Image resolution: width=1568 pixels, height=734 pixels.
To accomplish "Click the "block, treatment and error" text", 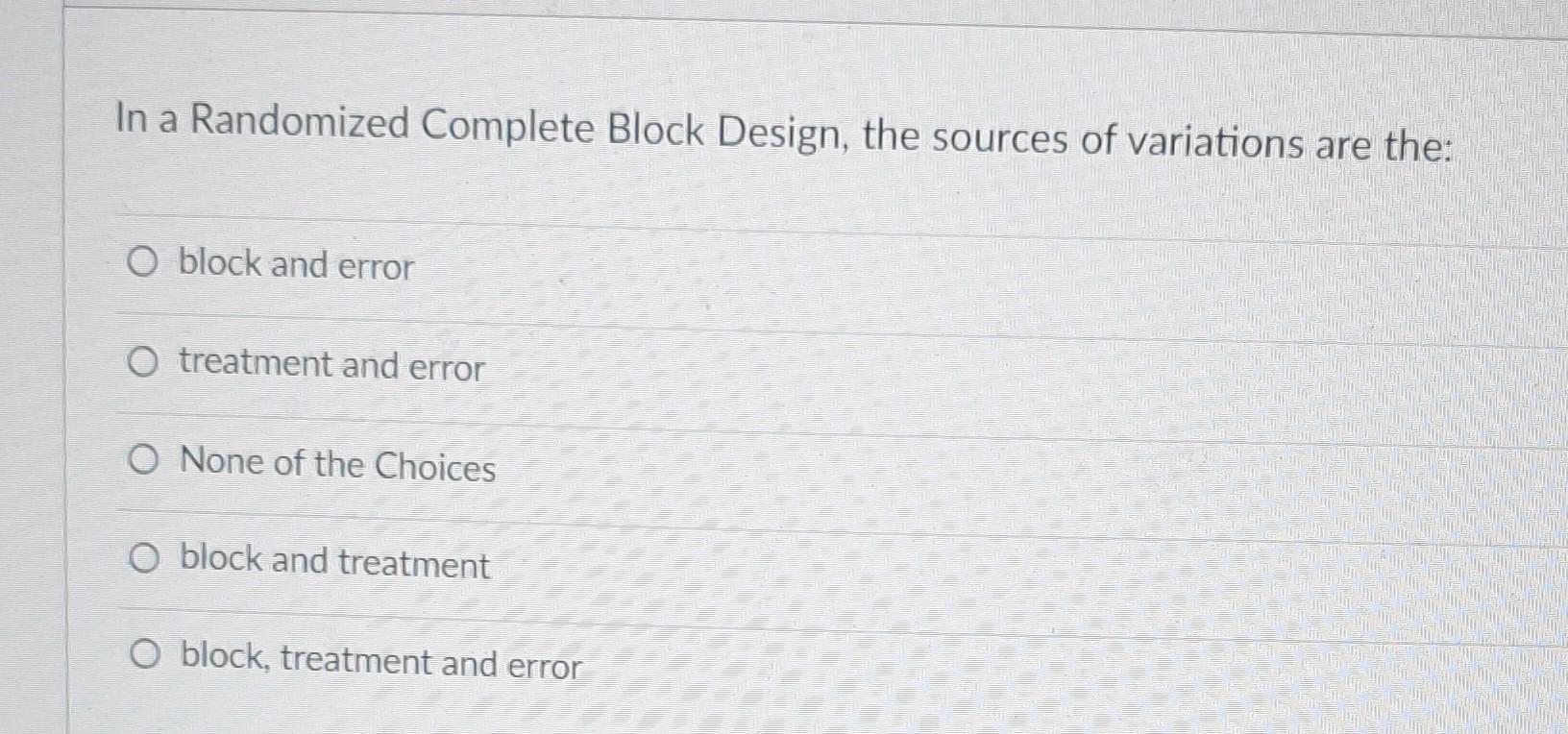I will [380, 663].
